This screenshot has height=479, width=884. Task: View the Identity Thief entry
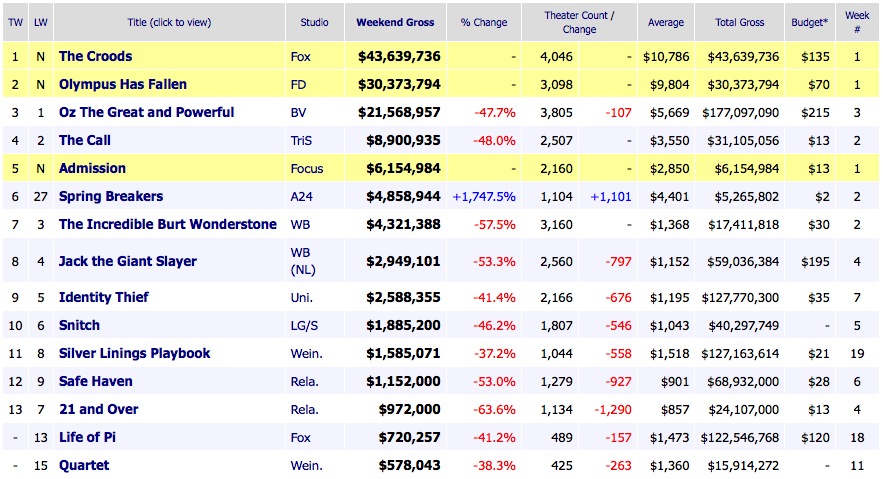(x=106, y=297)
